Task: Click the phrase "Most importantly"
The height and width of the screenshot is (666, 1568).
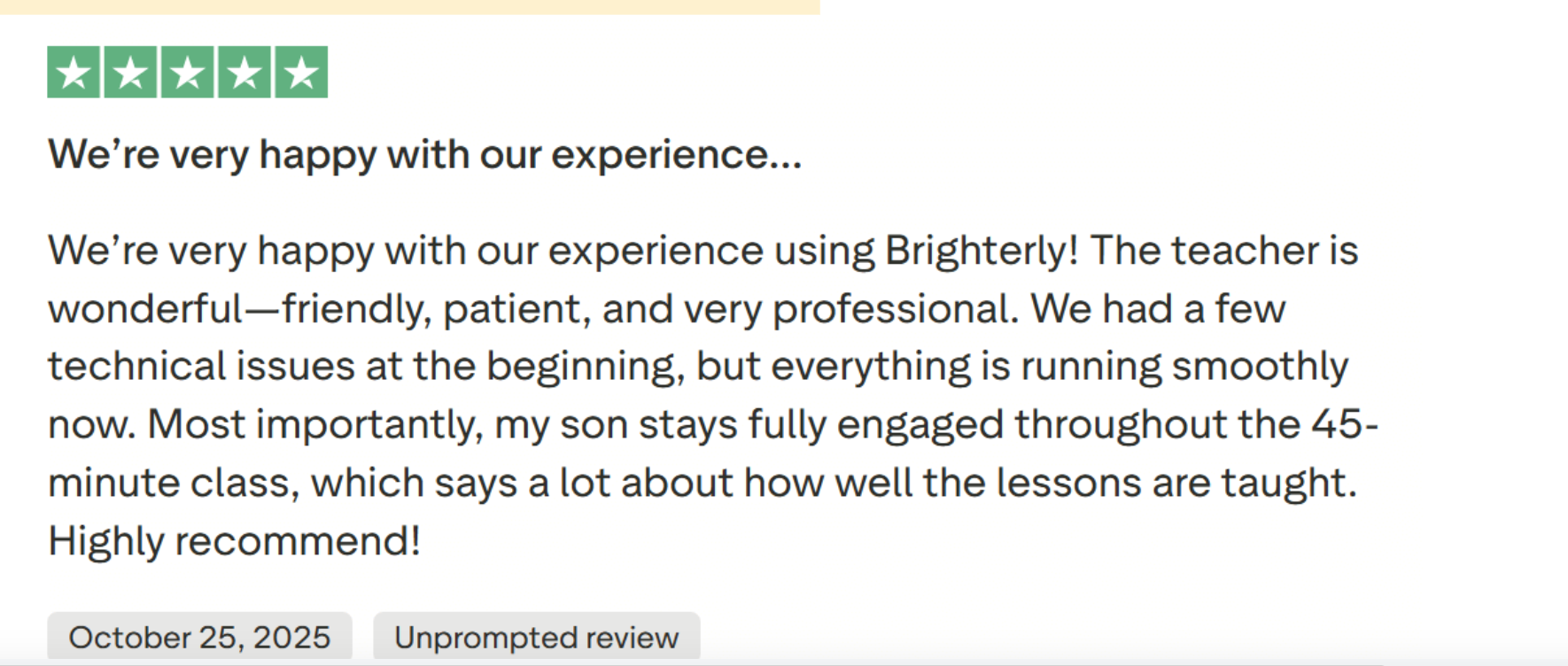Action: (314, 424)
